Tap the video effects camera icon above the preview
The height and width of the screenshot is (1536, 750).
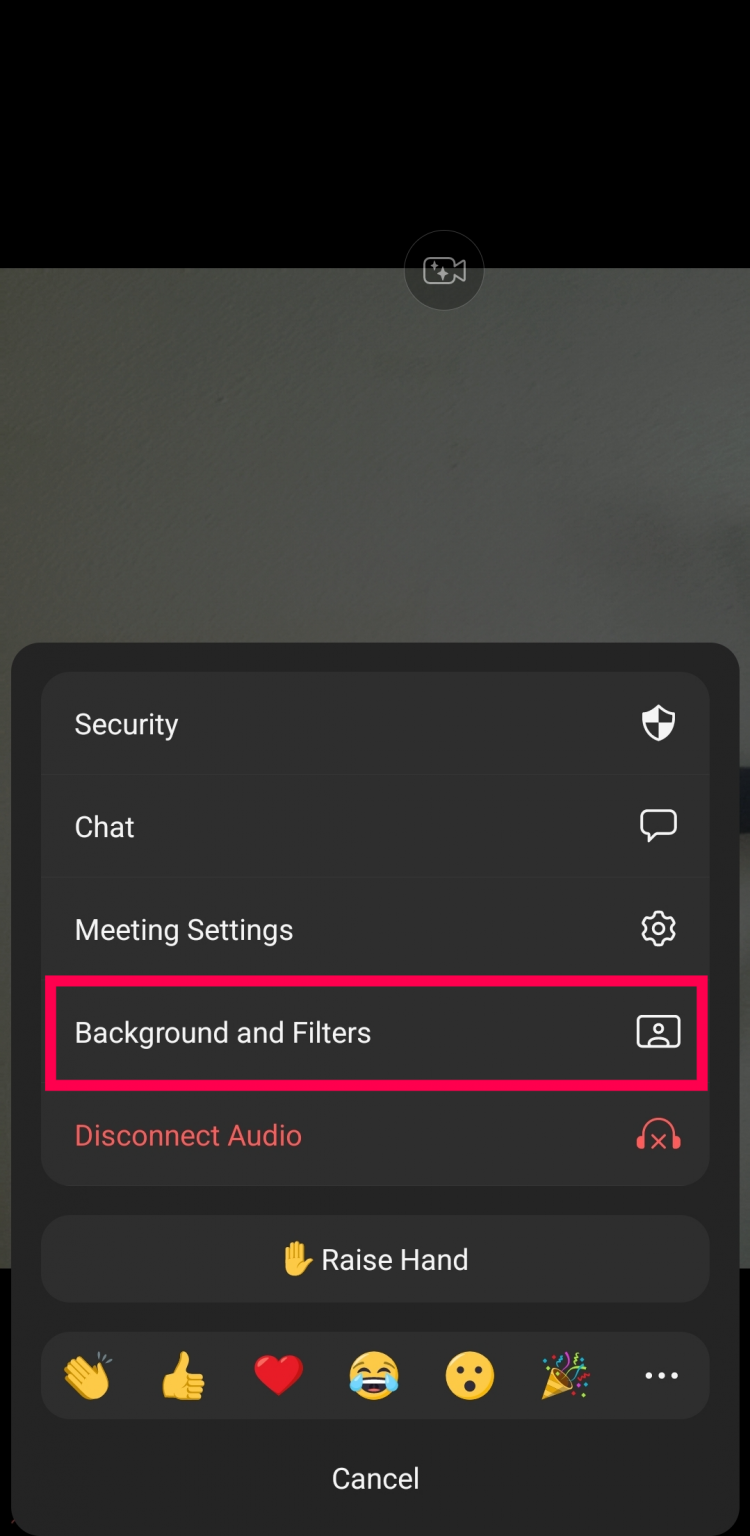(x=444, y=270)
